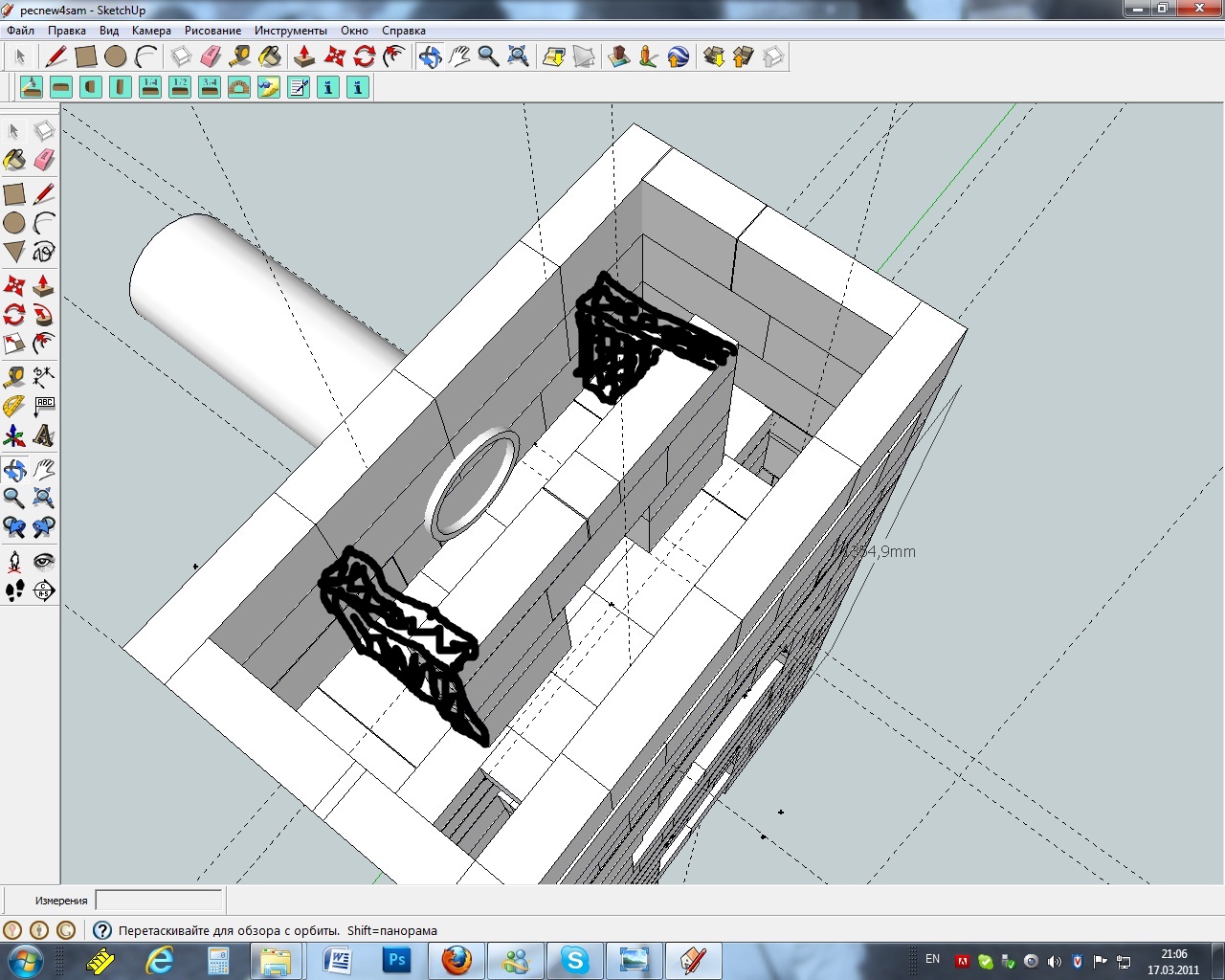Image resolution: width=1225 pixels, height=980 pixels.
Task: Activate the Axes tool
Action: [14, 436]
